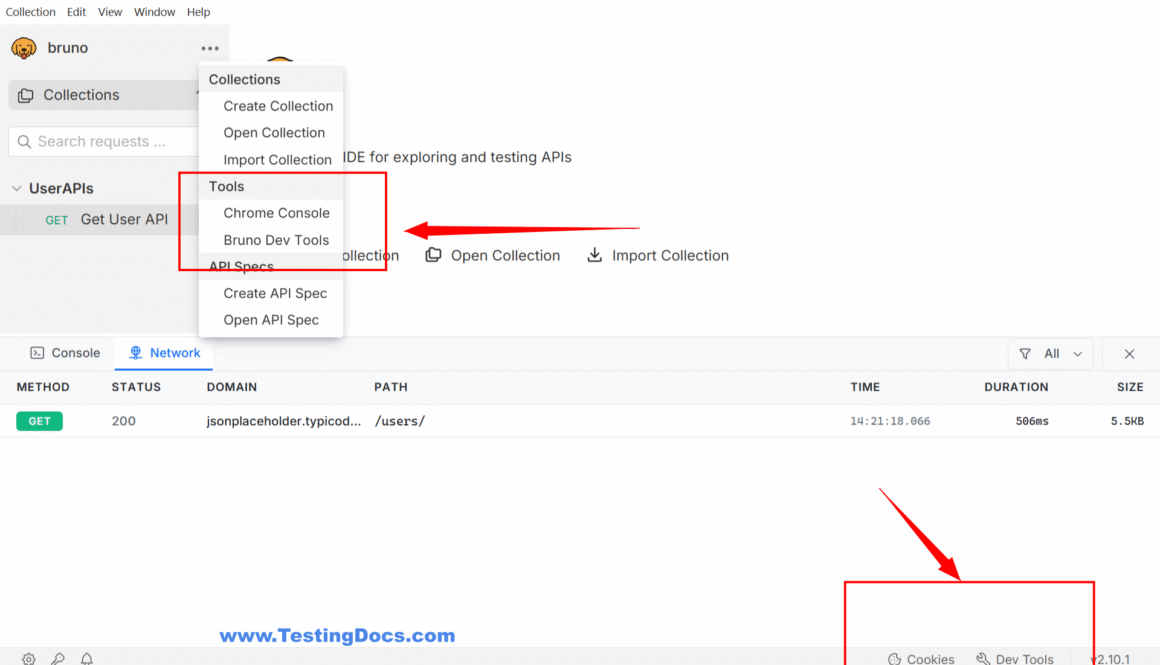This screenshot has height=665, width=1160.
Task: Click the green GET method badge
Action: click(x=39, y=421)
